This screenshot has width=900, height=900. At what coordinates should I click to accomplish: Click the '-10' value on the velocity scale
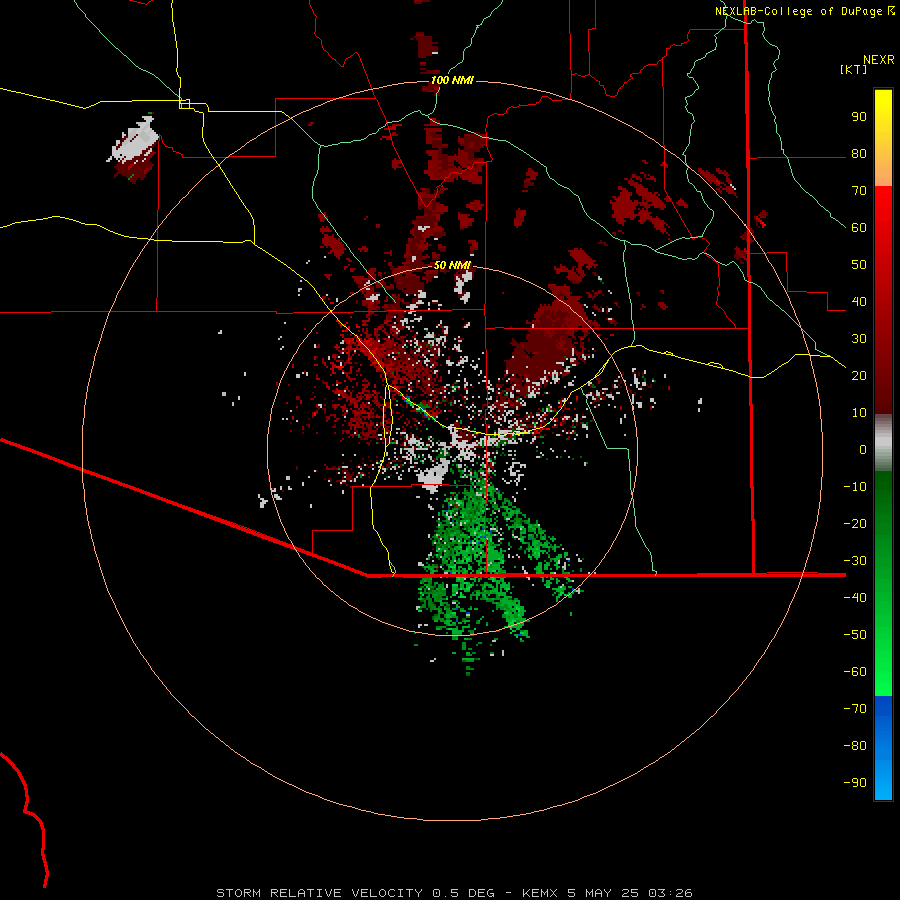click(855, 487)
